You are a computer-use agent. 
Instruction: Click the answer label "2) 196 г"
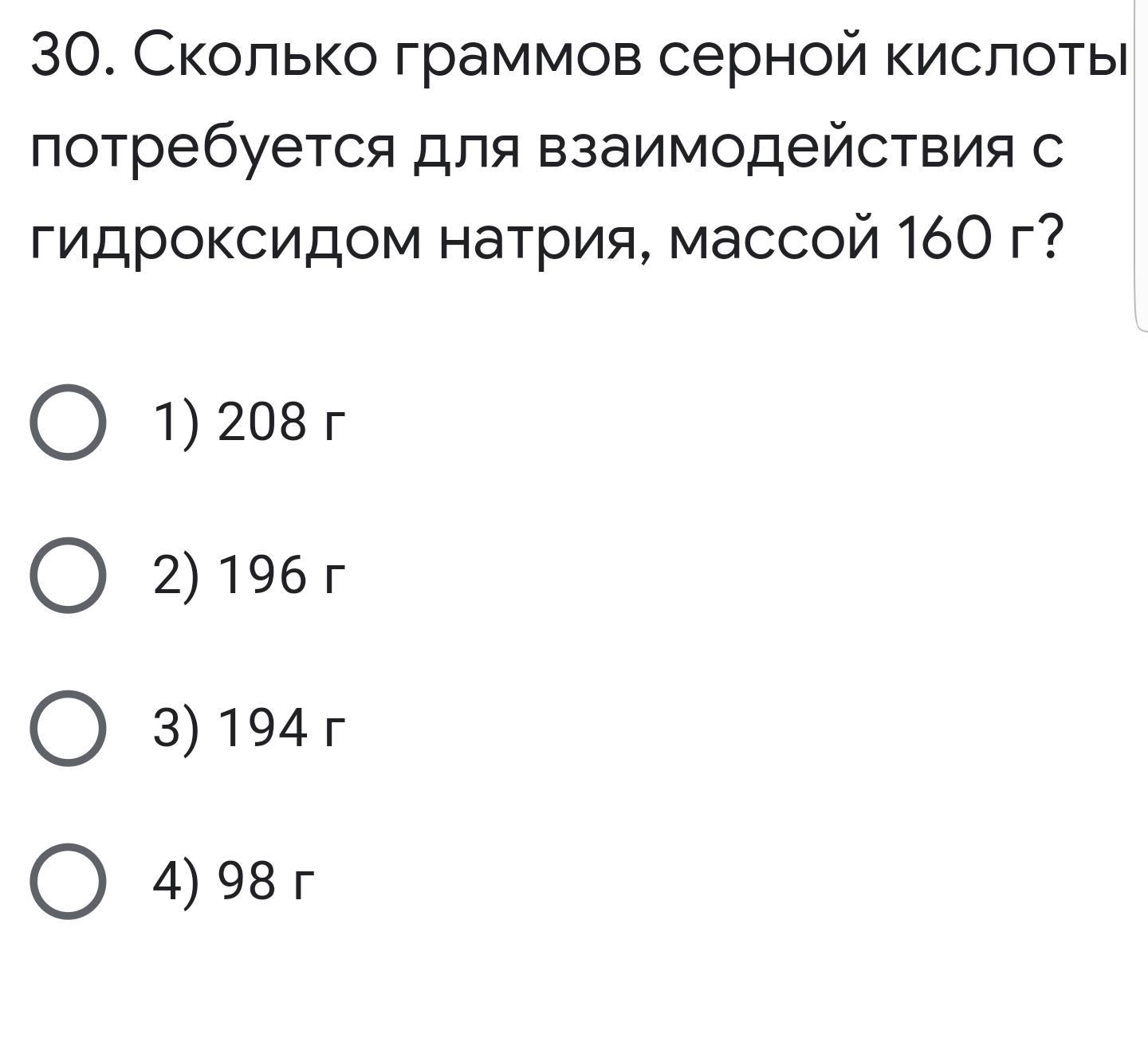(250, 576)
